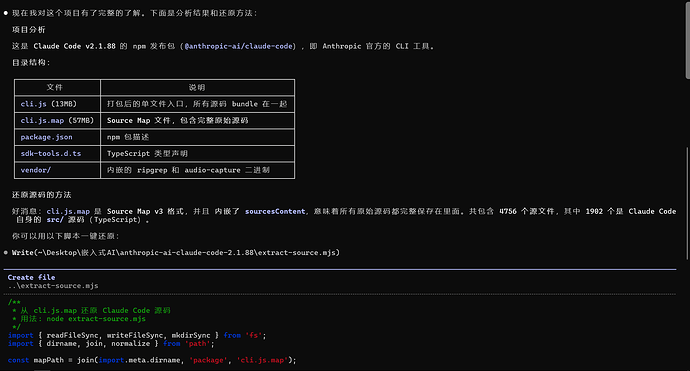
Task: Click the cli.js (13MB) table cell
Action: pyautogui.click(x=58, y=104)
